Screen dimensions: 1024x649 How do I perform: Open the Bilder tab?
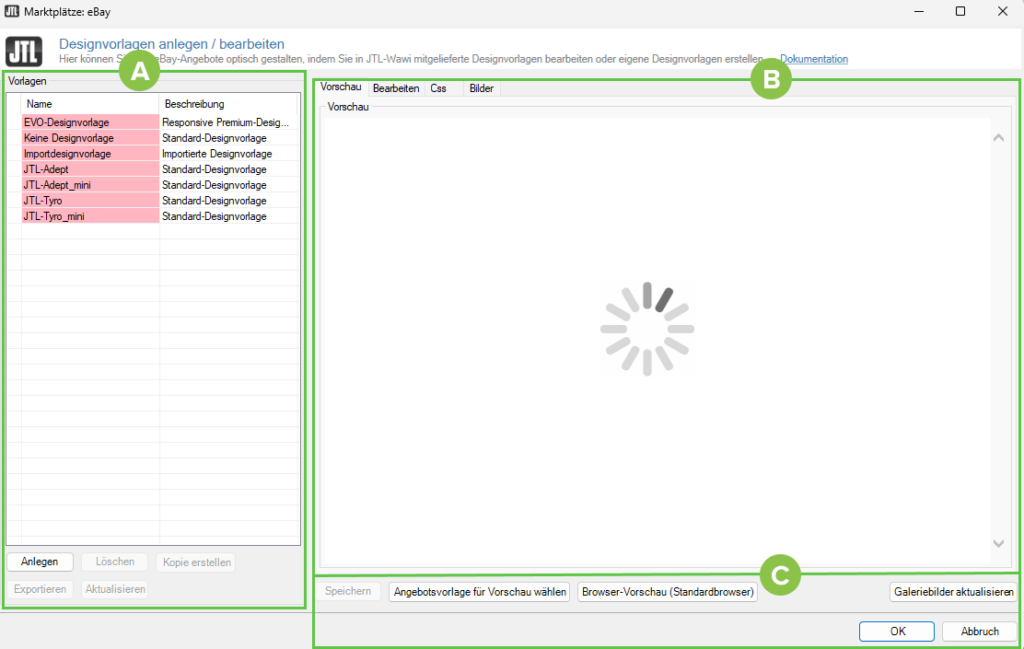481,88
